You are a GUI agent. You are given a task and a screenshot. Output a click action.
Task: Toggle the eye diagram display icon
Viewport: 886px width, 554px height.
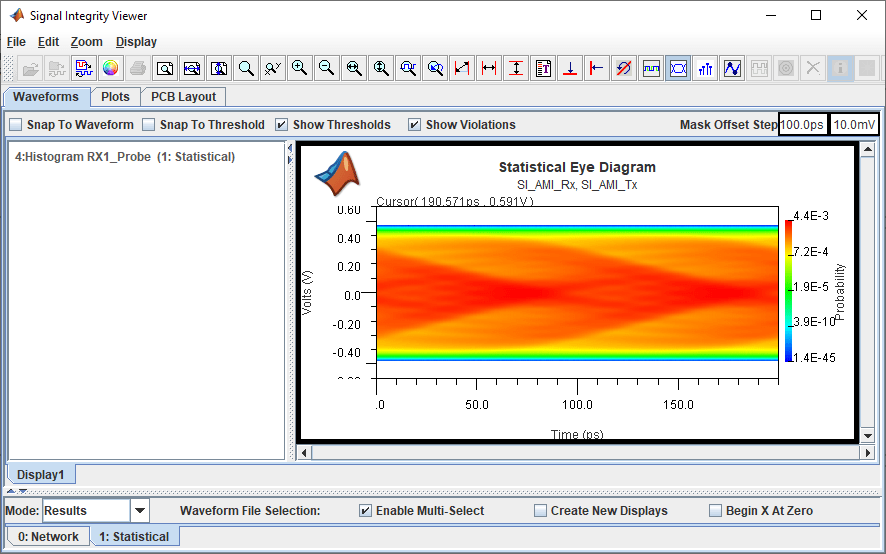pyautogui.click(x=678, y=68)
